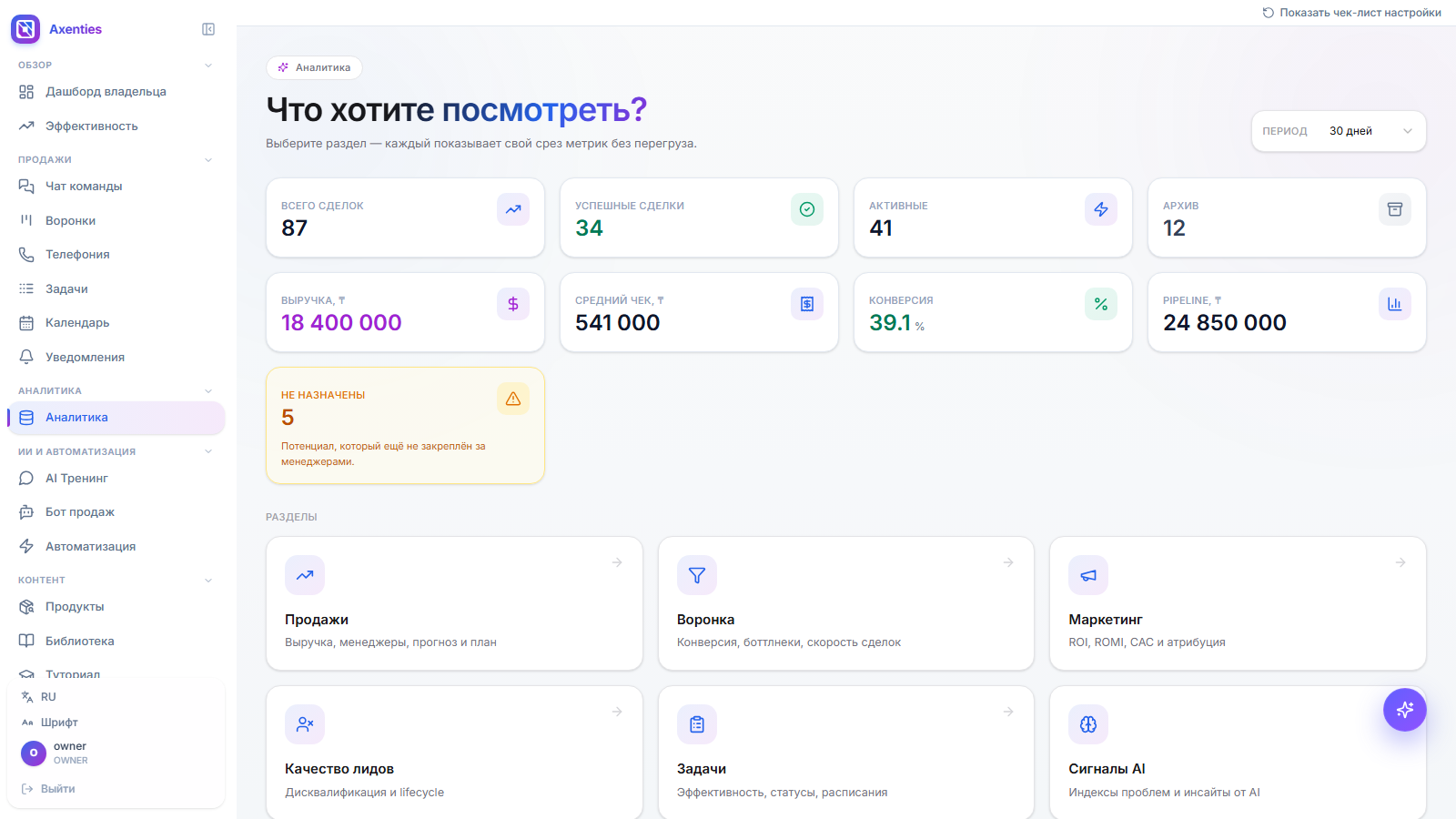Click the Успешные сделки value 34

tap(589, 227)
